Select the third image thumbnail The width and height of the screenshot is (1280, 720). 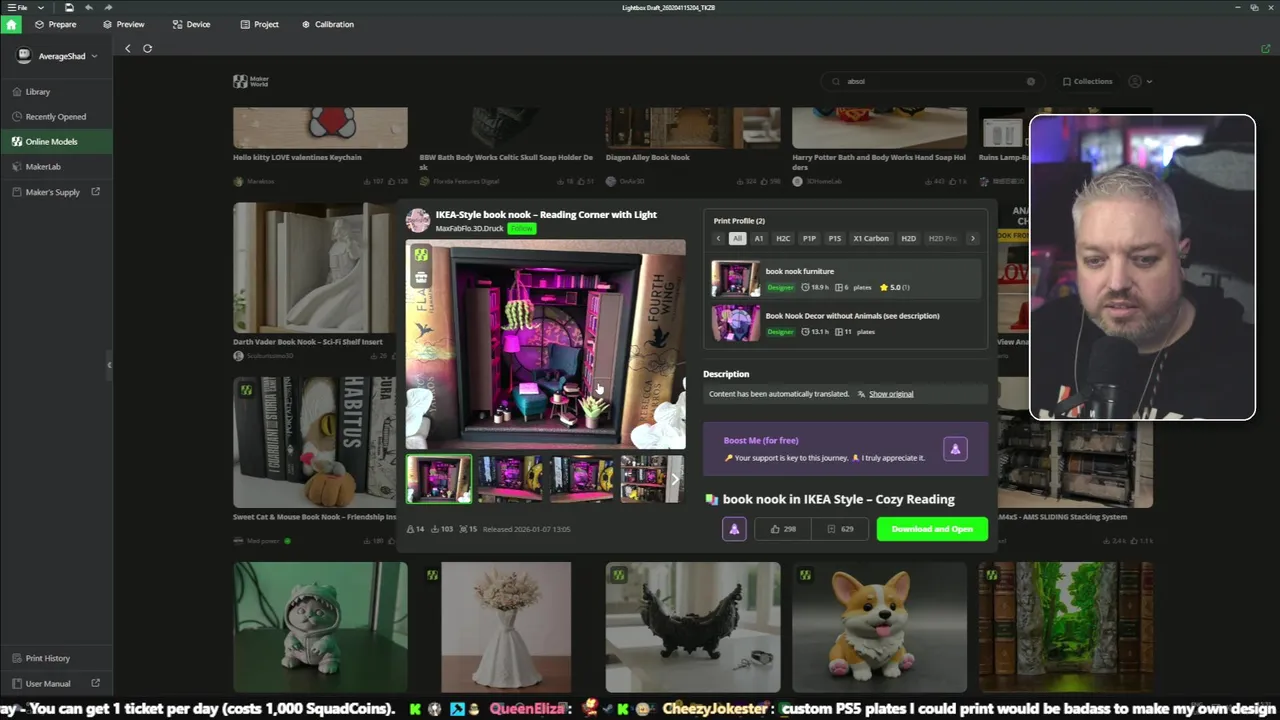click(x=581, y=479)
